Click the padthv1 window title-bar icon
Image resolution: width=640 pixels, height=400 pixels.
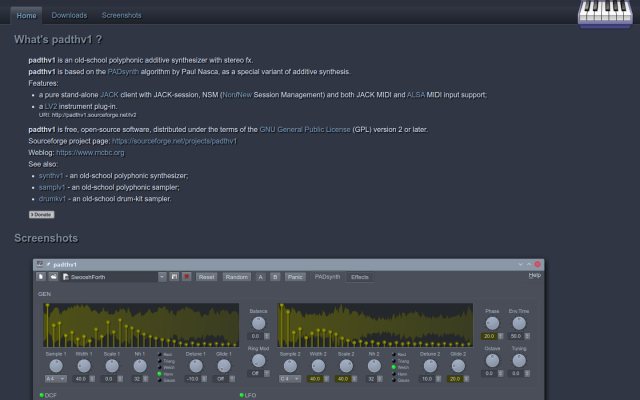pyautogui.click(x=40, y=264)
